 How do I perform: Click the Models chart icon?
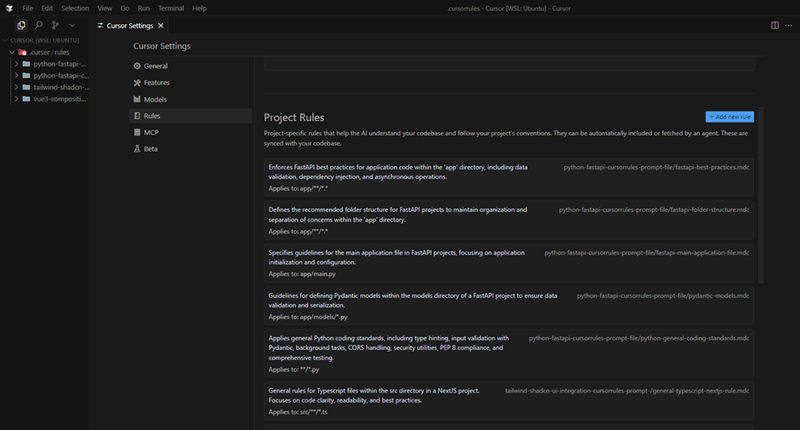[137, 99]
